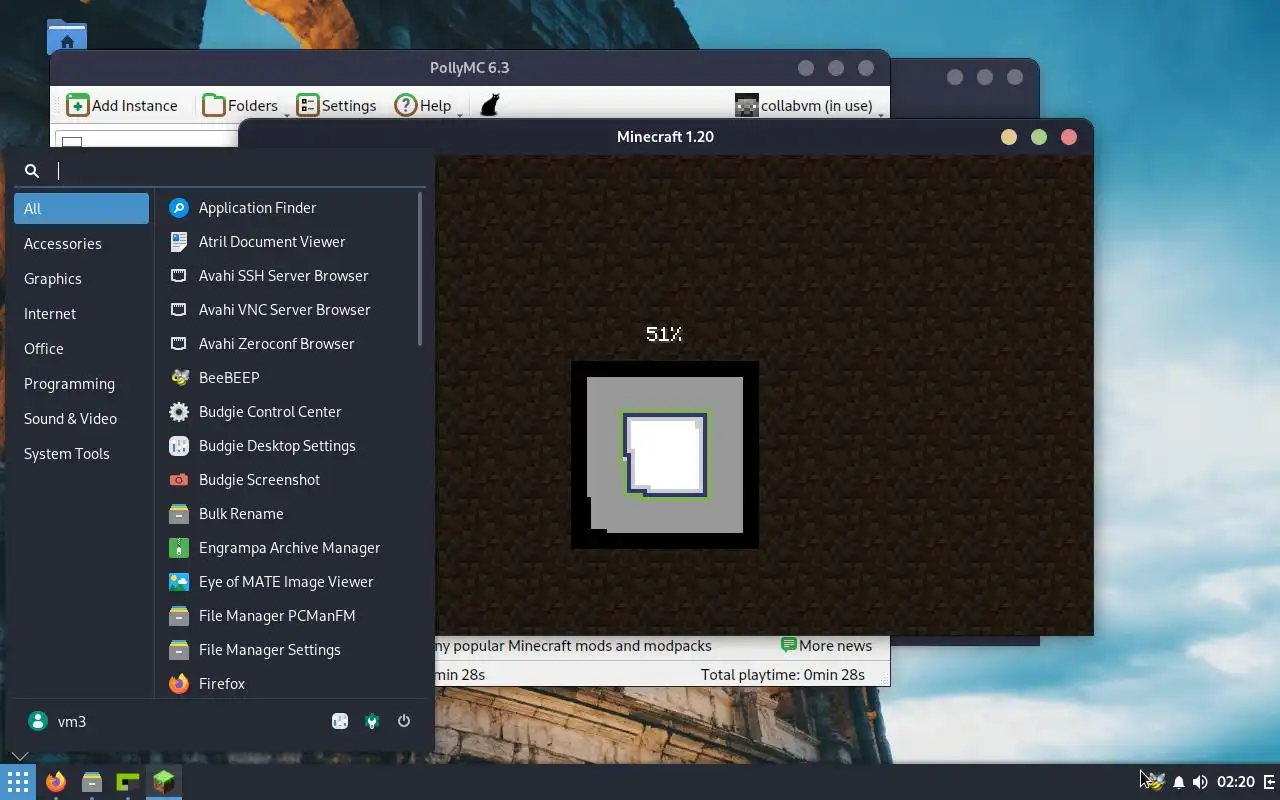Select the Sound & Video category

pos(81,419)
